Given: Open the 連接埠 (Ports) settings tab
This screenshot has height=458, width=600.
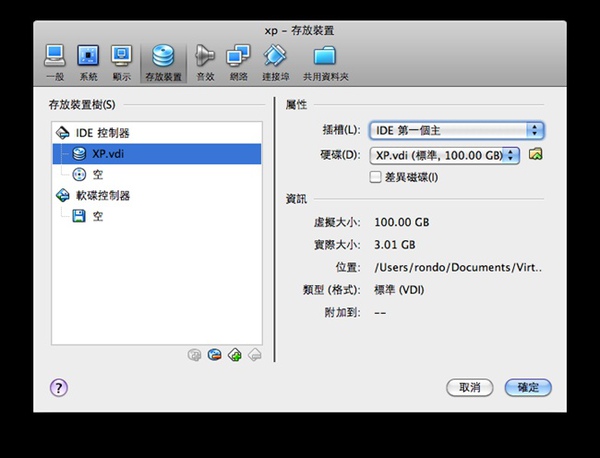Looking at the screenshot, I should 276,63.
